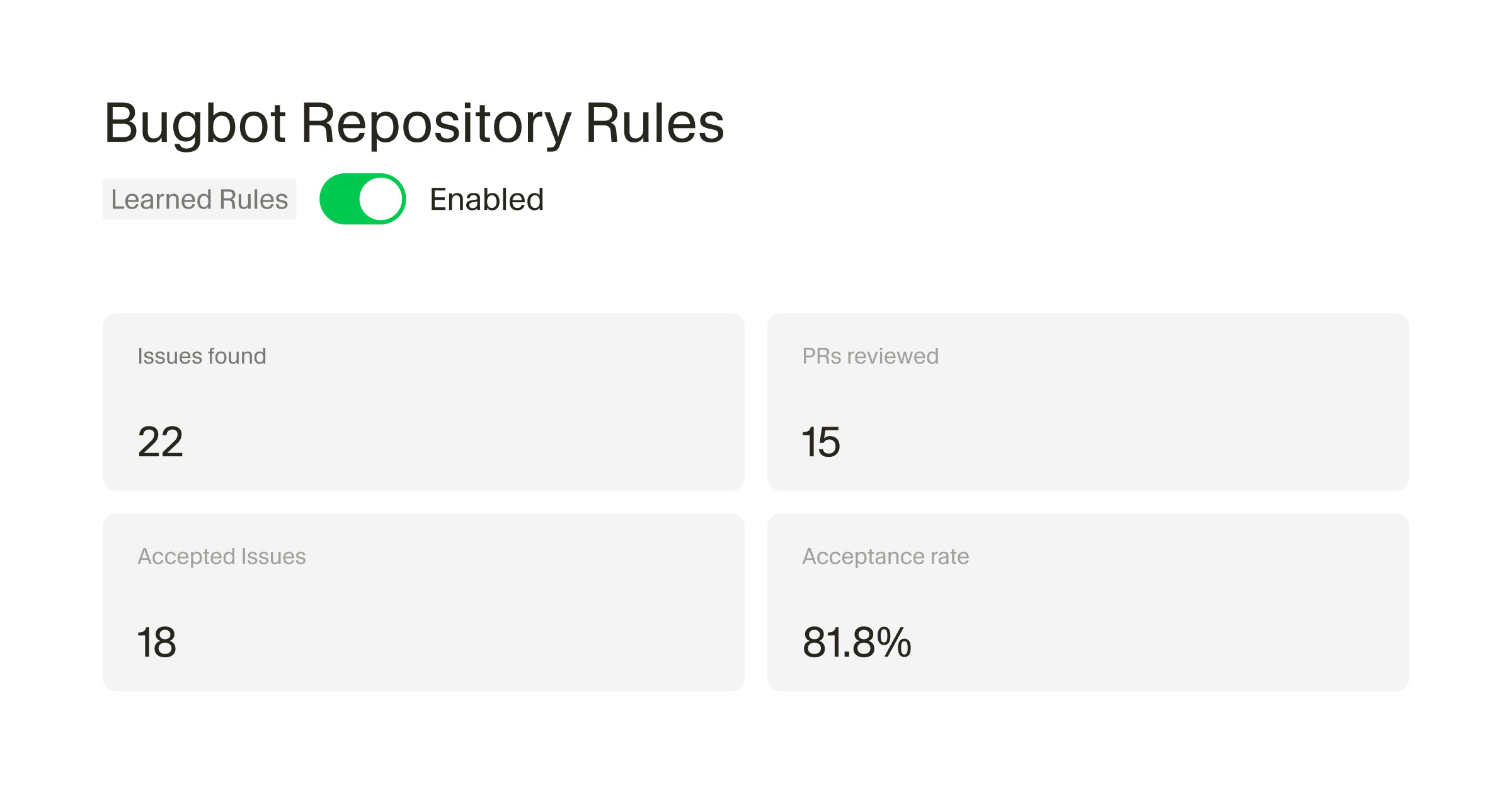1512x794 pixels.
Task: Select the 81.8% acceptance rate value
Action: click(x=857, y=642)
